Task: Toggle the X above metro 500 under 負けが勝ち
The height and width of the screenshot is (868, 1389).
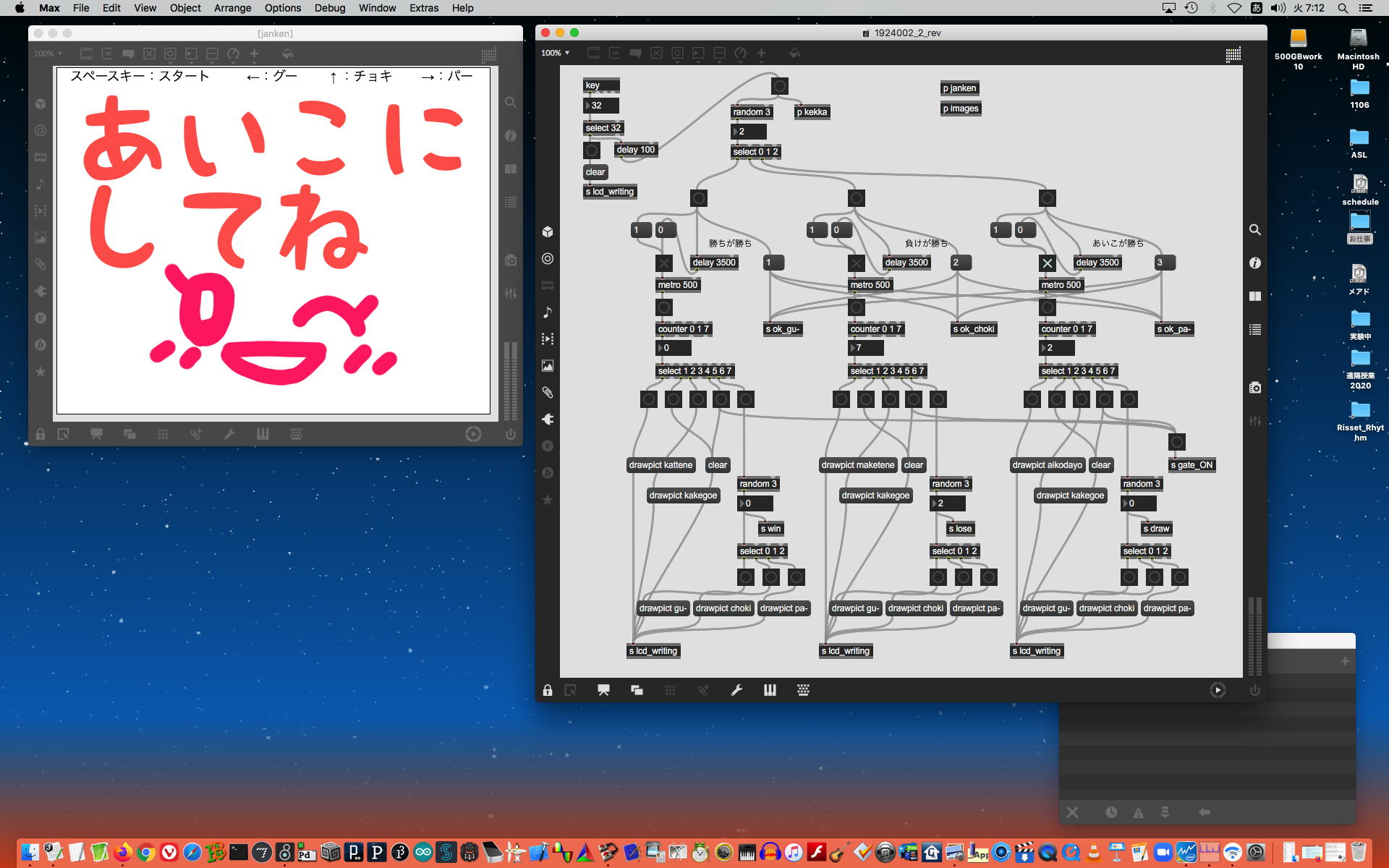Action: pos(856,263)
